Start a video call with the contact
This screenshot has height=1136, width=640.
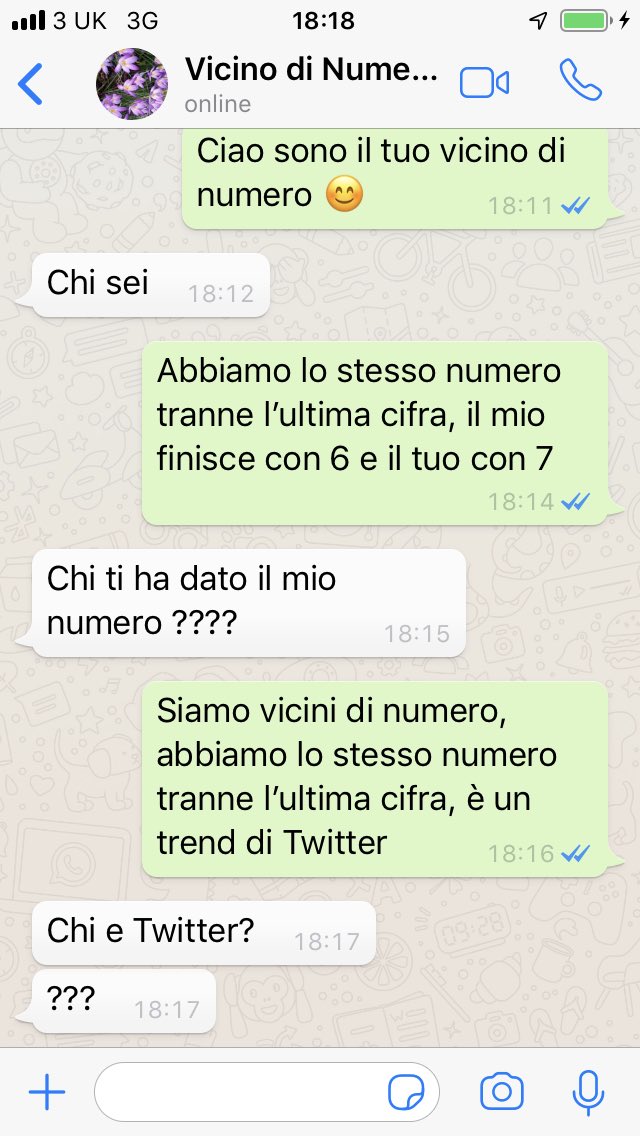pos(484,83)
